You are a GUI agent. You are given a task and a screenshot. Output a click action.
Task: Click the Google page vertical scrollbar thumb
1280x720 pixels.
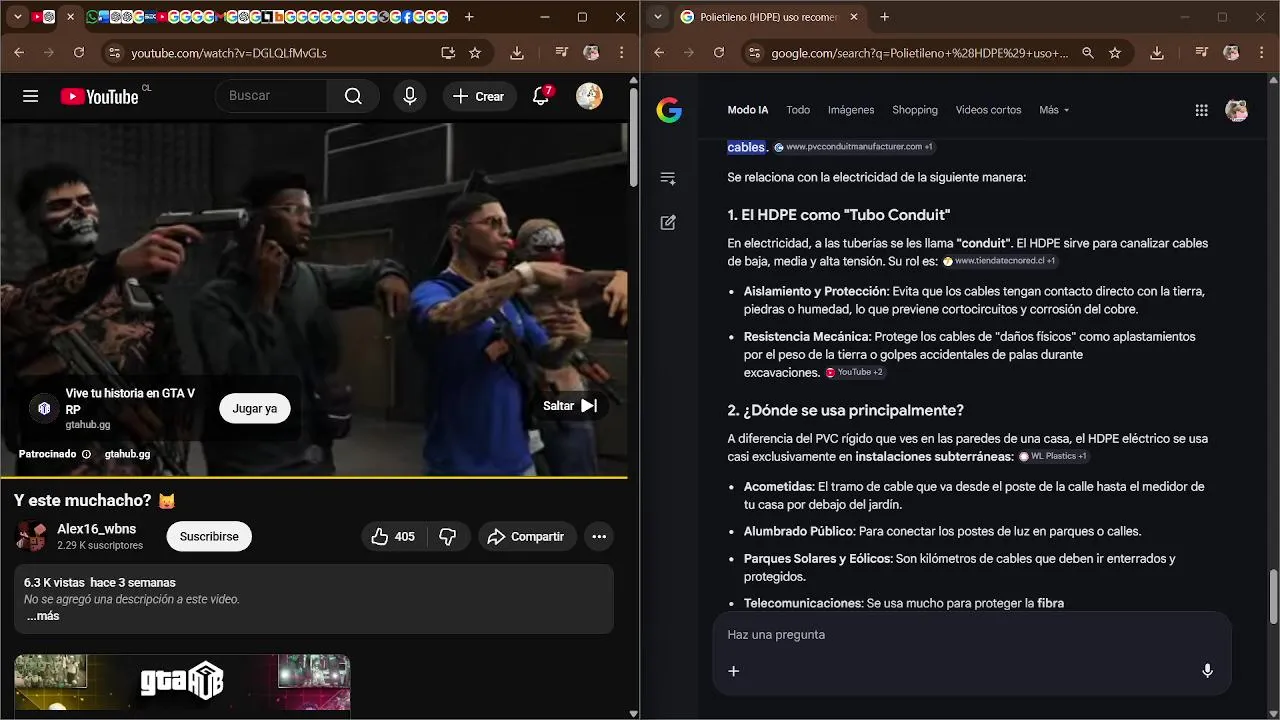tap(1273, 596)
